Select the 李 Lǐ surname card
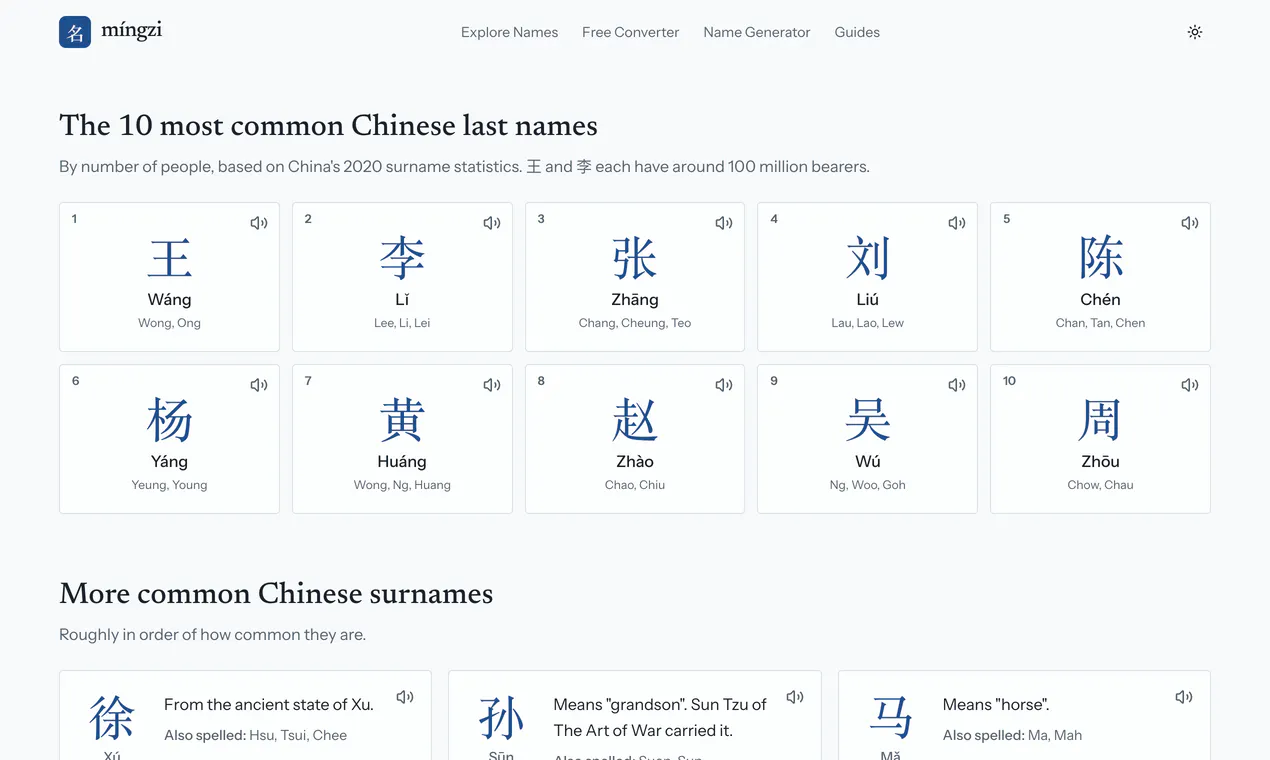Viewport: 1270px width, 760px height. [402, 277]
